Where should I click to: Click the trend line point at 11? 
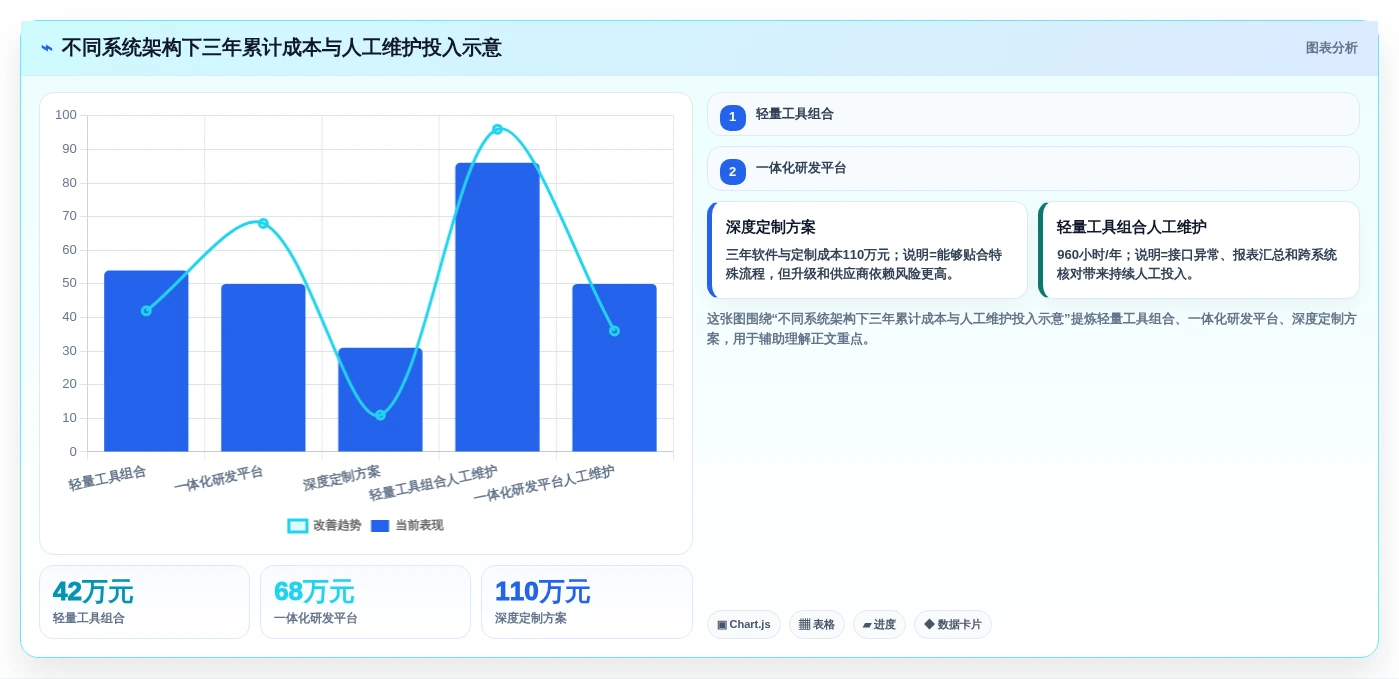380,415
